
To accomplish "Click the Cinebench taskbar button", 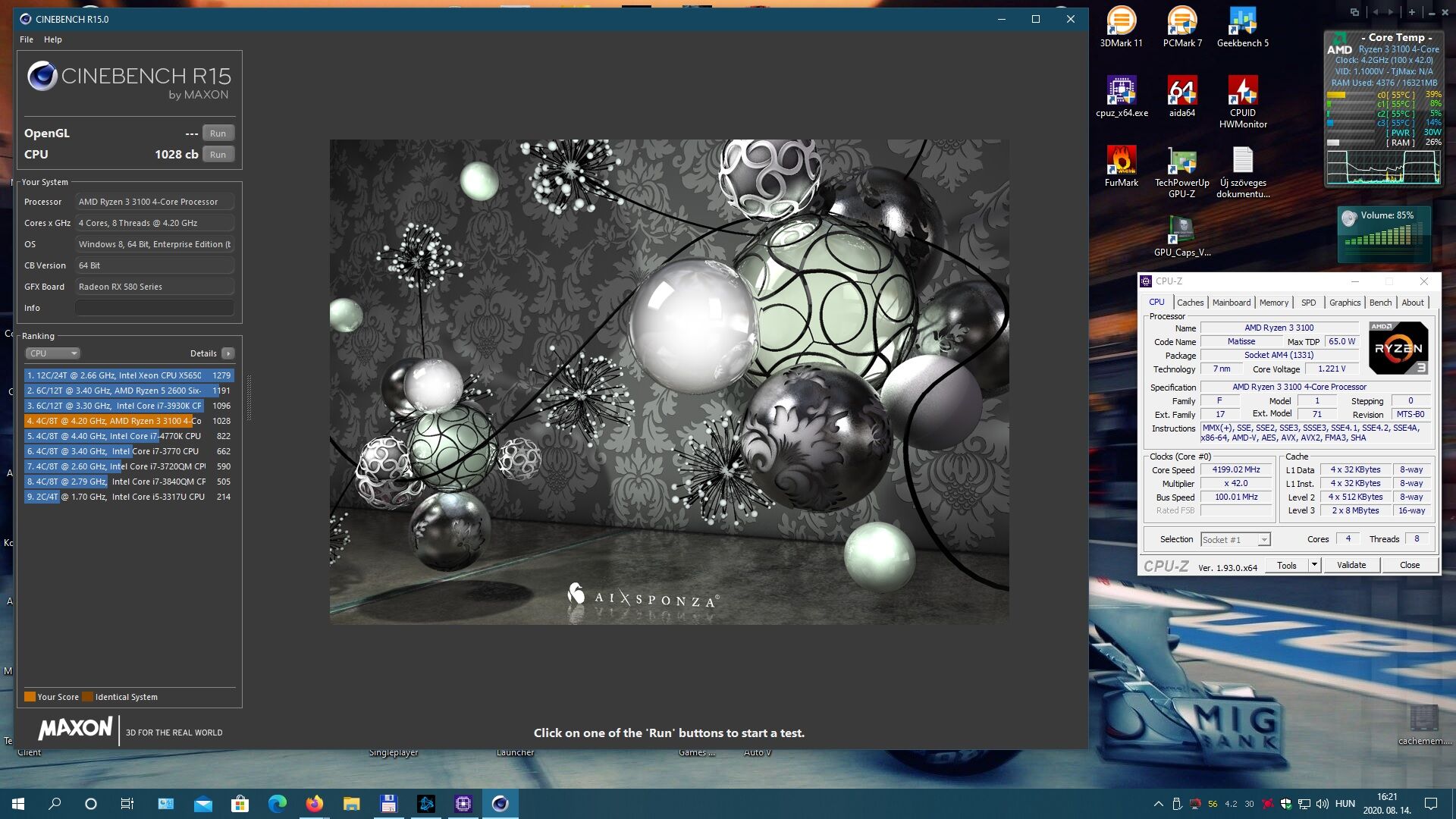I will [x=500, y=804].
